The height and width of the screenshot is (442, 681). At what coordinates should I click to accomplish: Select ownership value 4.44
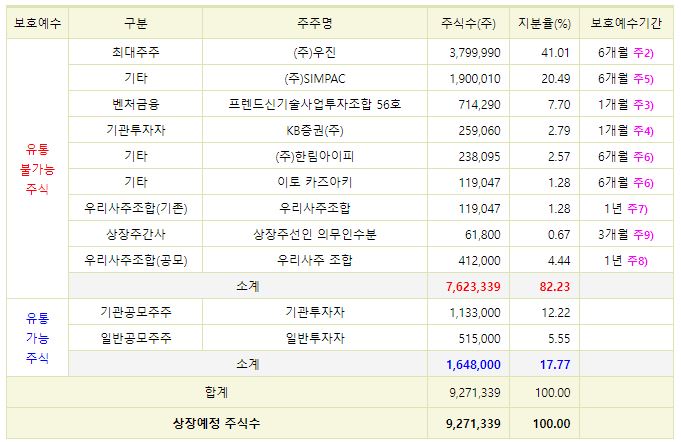point(559,261)
